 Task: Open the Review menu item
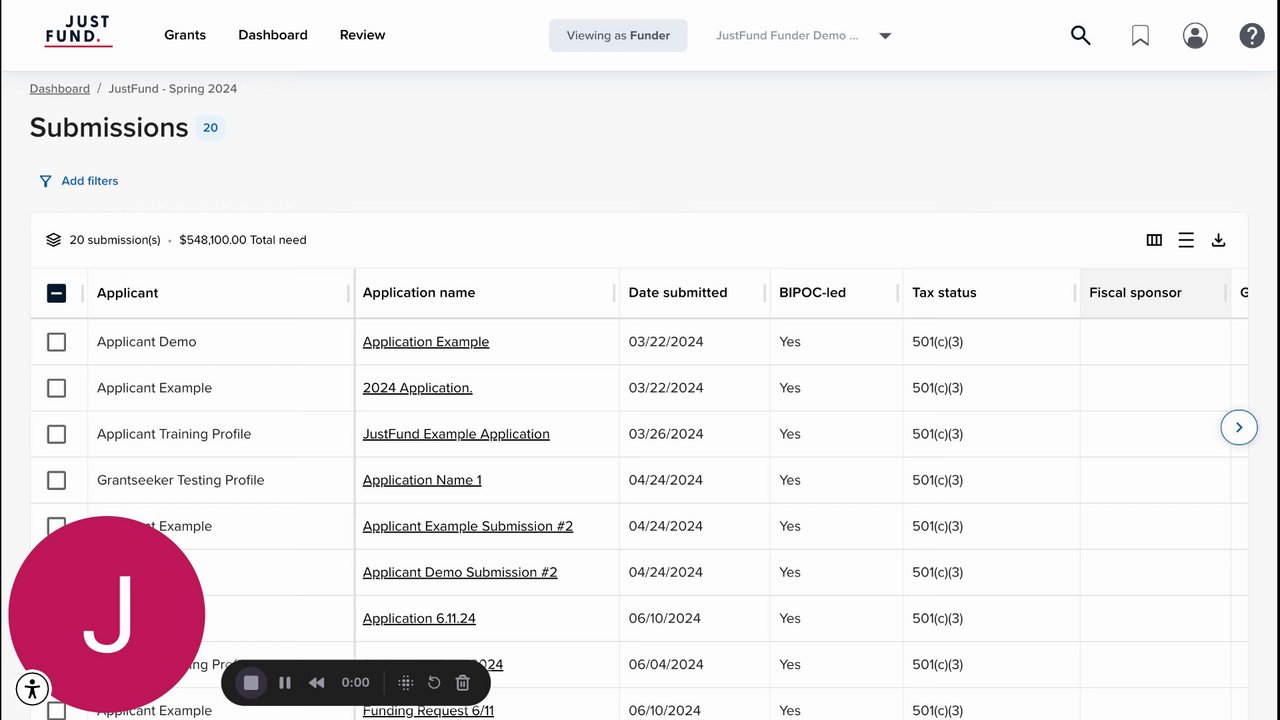[x=362, y=35]
